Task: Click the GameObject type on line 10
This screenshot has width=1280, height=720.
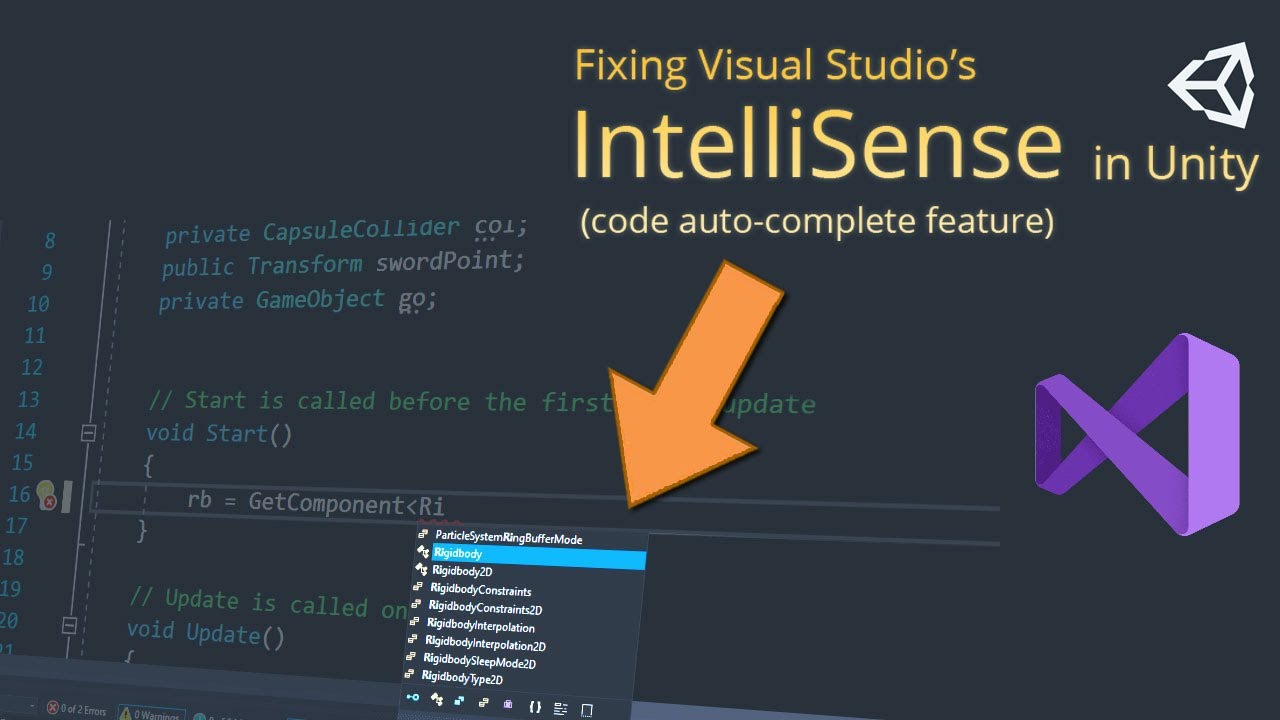Action: [320, 298]
